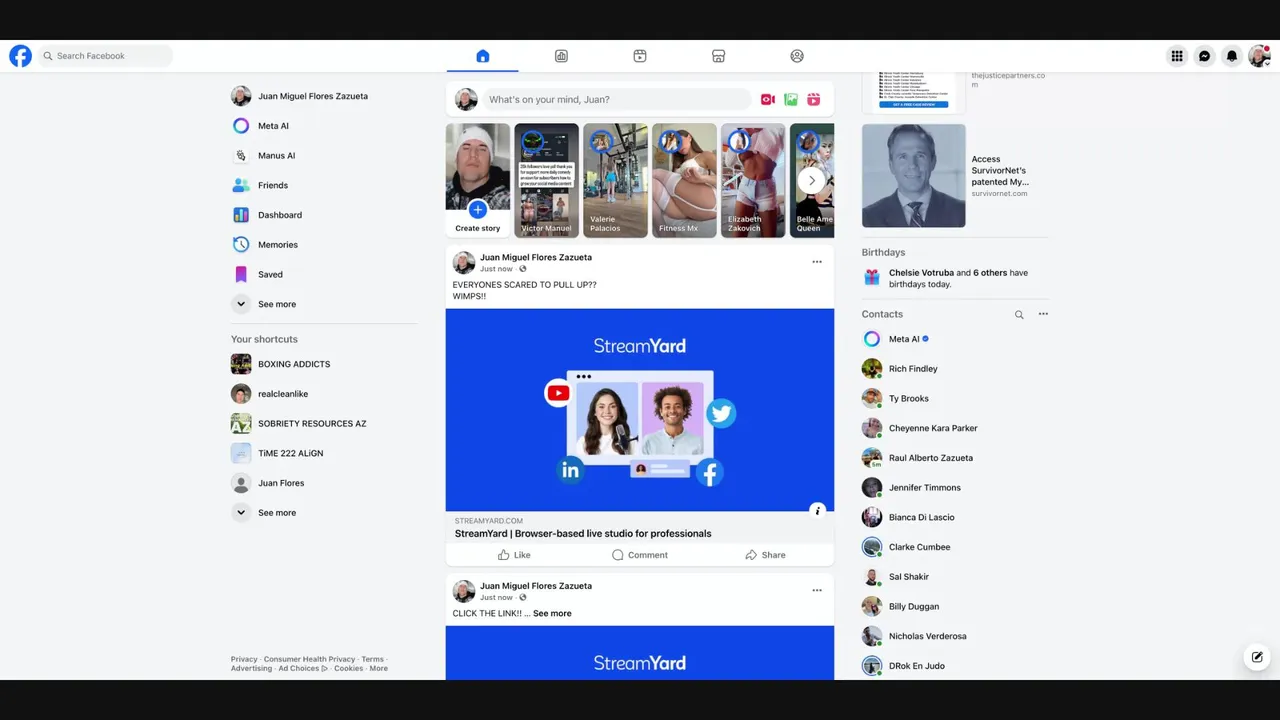Open options menu on first post
Screen dimensions: 1280x720
click(817, 262)
